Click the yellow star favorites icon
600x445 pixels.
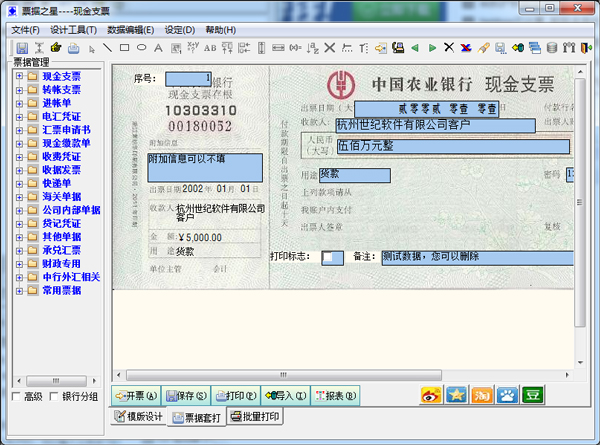[x=456, y=395]
